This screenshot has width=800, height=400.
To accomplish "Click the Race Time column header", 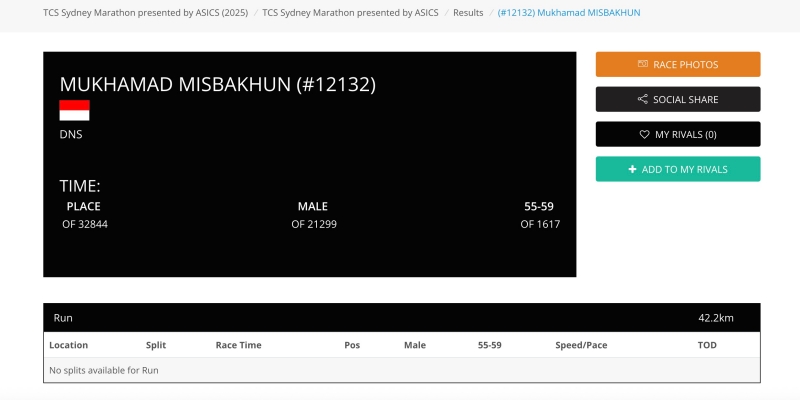I will pos(238,345).
